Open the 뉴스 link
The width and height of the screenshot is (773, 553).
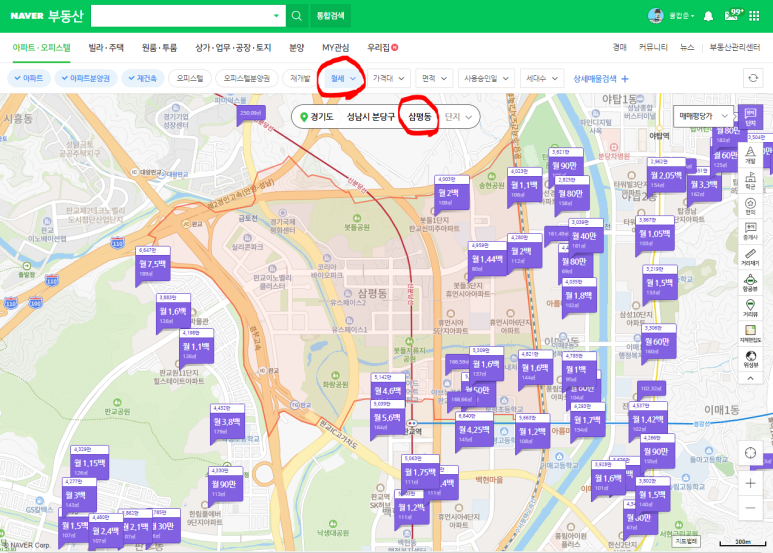pos(687,47)
